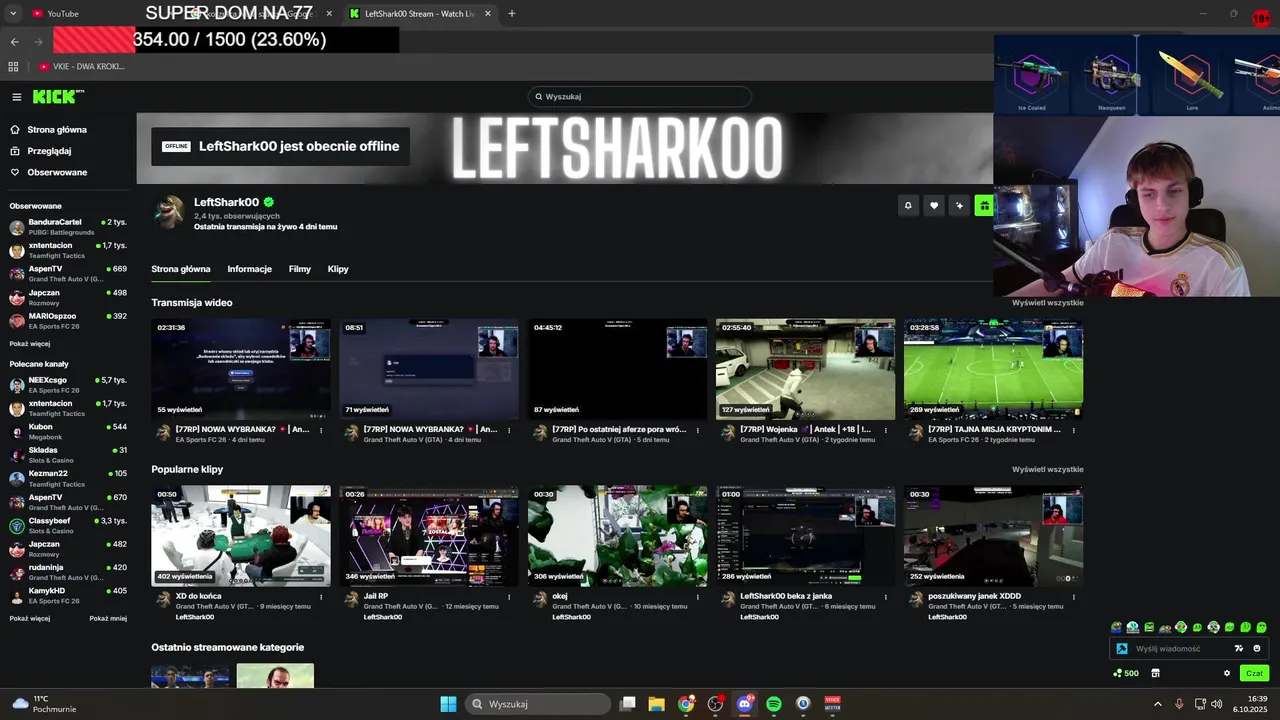Open OBS Studio from the taskbar
Screen dimensions: 1280x720
click(x=715, y=704)
